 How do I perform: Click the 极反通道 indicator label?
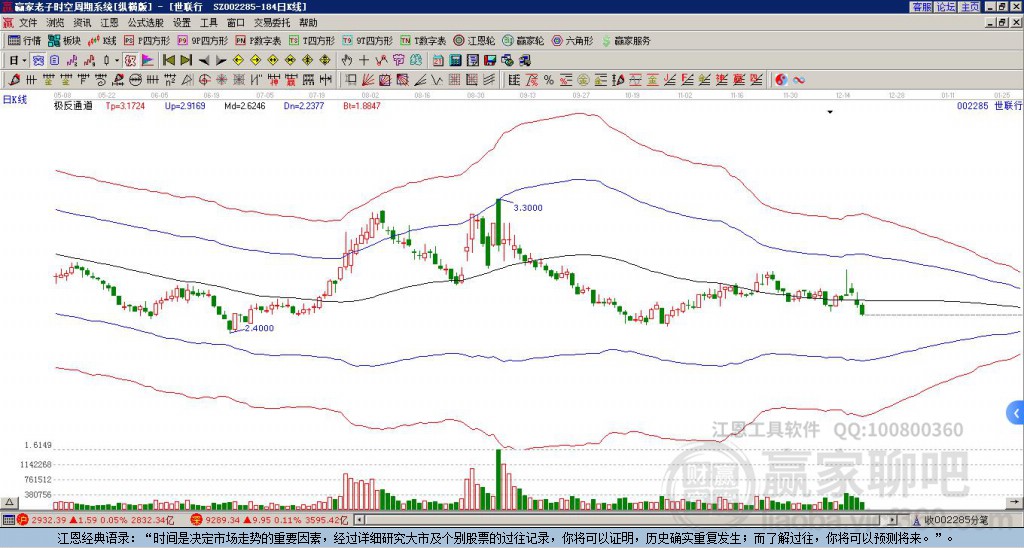(73, 106)
